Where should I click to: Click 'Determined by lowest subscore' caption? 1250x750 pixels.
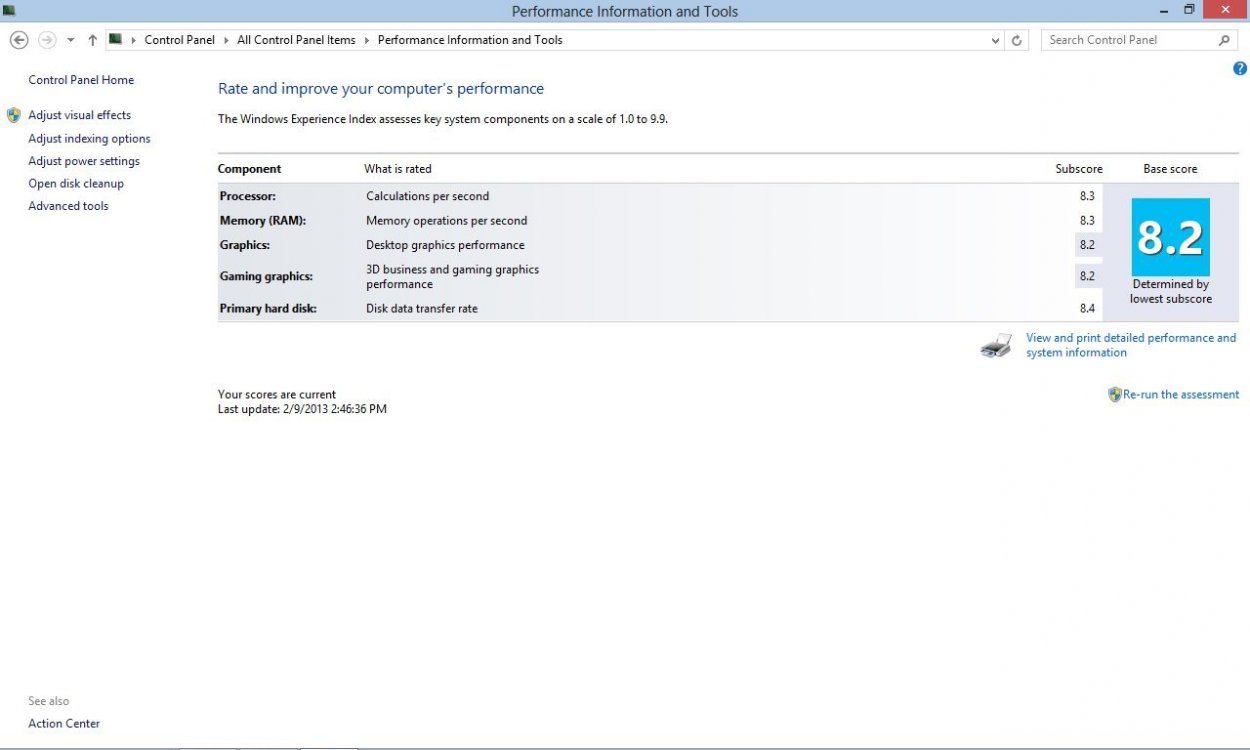tap(1171, 292)
